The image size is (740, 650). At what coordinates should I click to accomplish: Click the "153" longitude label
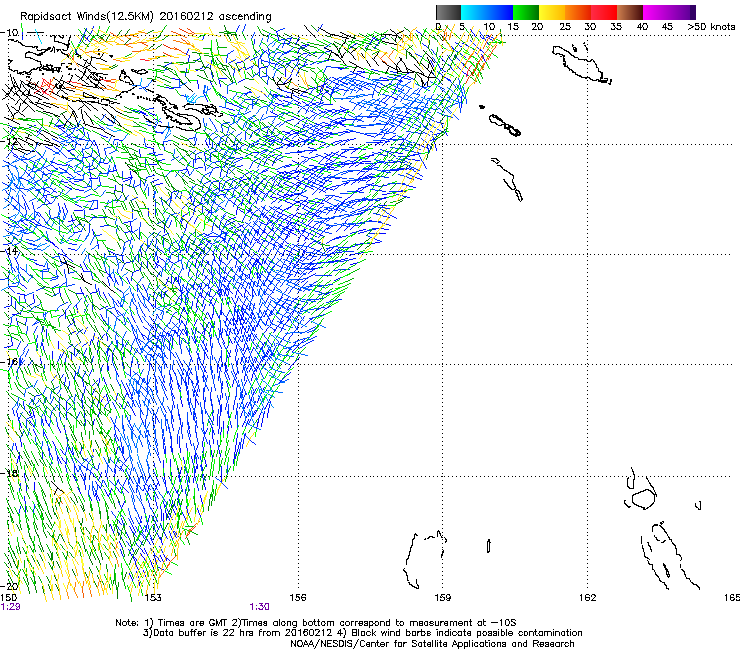click(x=153, y=598)
